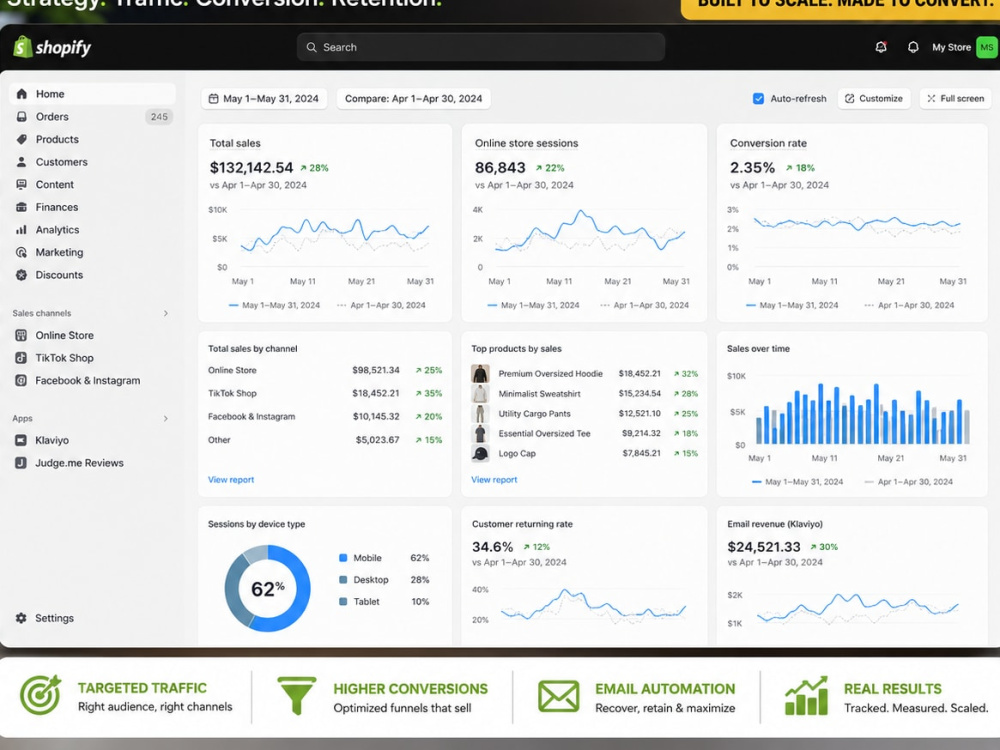Click the Shopify logo
The height and width of the screenshot is (750, 1000).
tap(52, 47)
